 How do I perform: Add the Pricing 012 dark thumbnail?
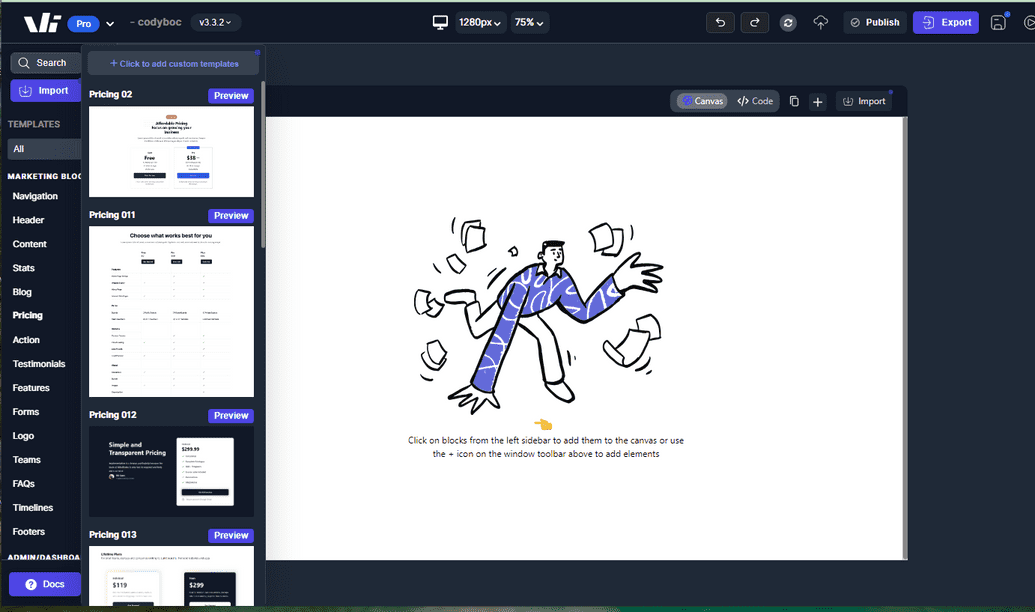(172, 471)
